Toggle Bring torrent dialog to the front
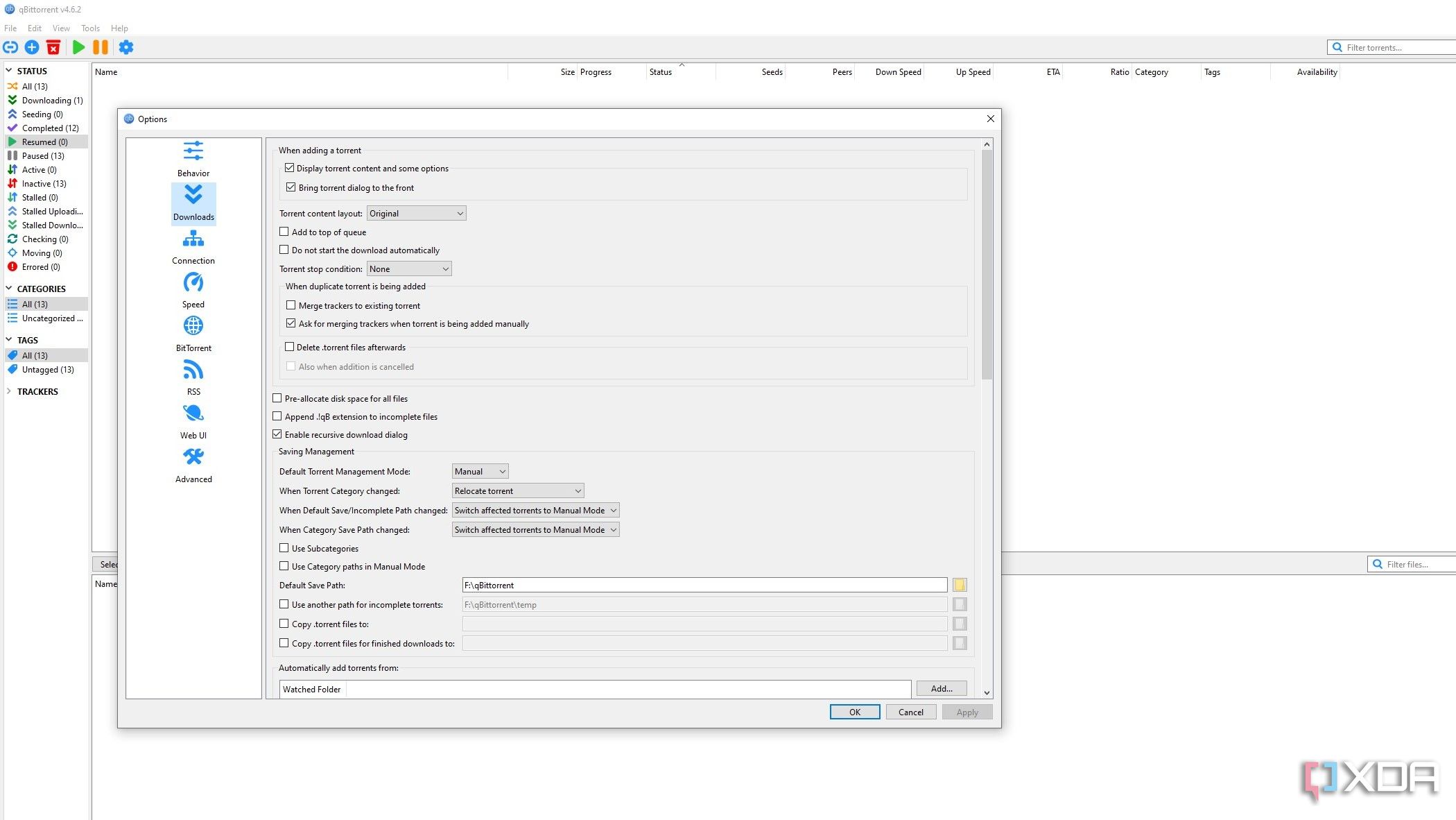1456x820 pixels. 291,187
